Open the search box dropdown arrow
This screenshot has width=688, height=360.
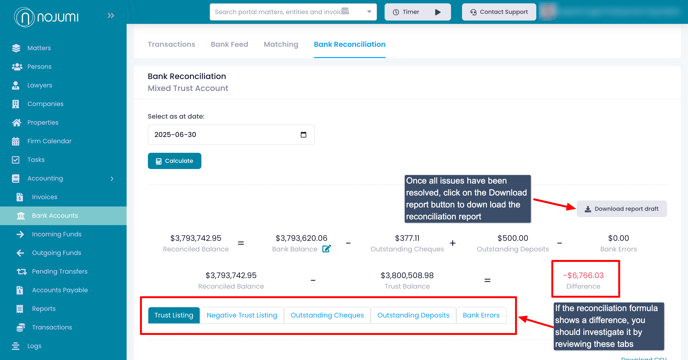pos(369,12)
